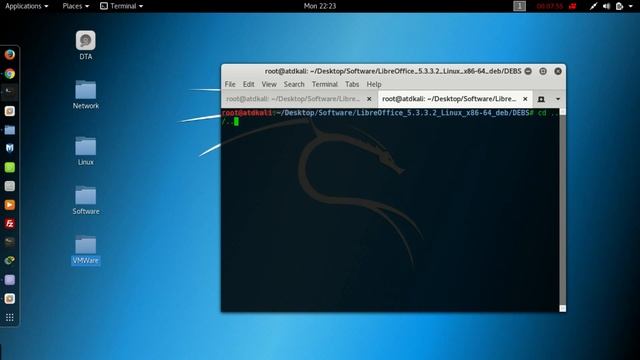Close the terminal window

click(x=558, y=71)
